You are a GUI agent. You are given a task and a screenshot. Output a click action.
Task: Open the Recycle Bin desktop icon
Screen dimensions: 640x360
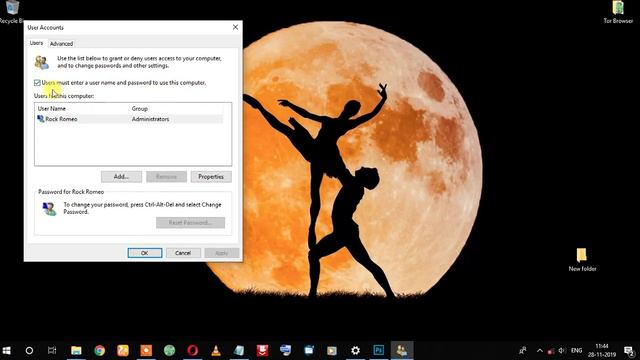(11, 11)
